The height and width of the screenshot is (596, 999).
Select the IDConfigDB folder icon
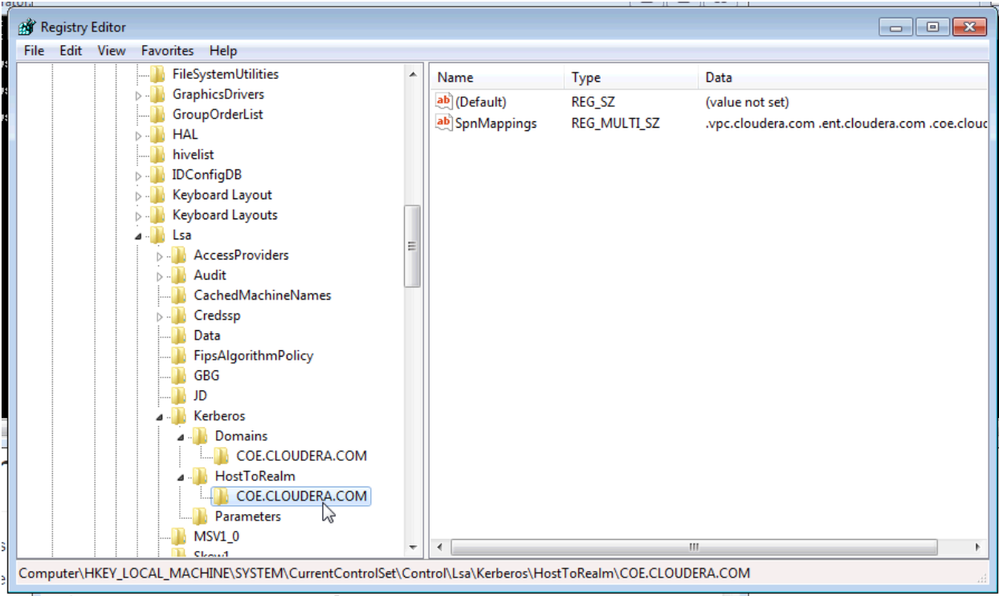click(157, 175)
